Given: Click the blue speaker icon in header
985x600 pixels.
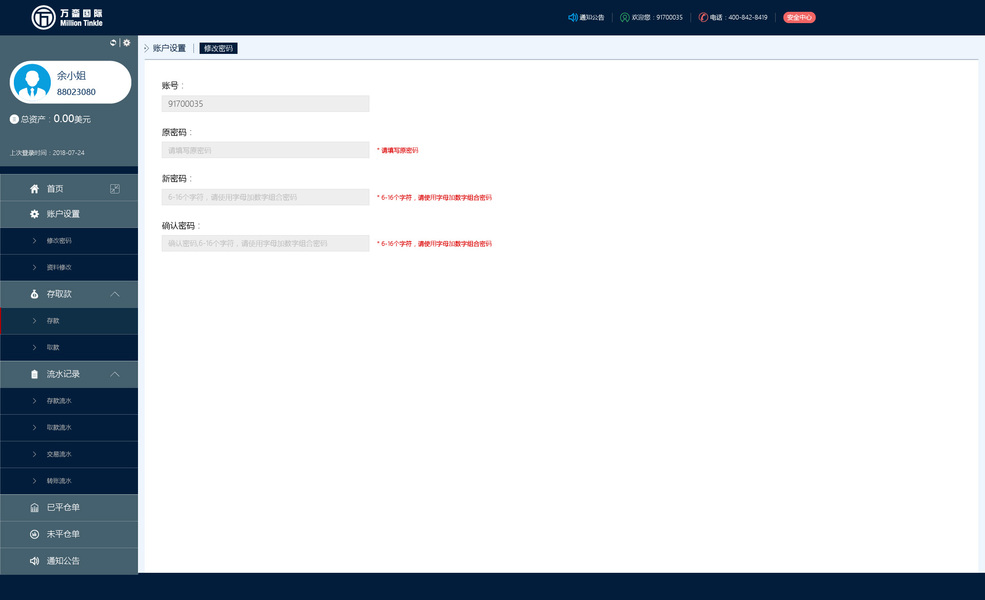Looking at the screenshot, I should coord(572,18).
